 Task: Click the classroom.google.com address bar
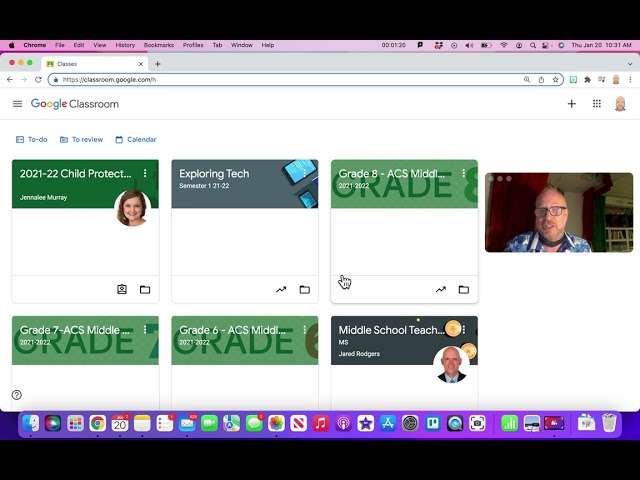(x=286, y=80)
